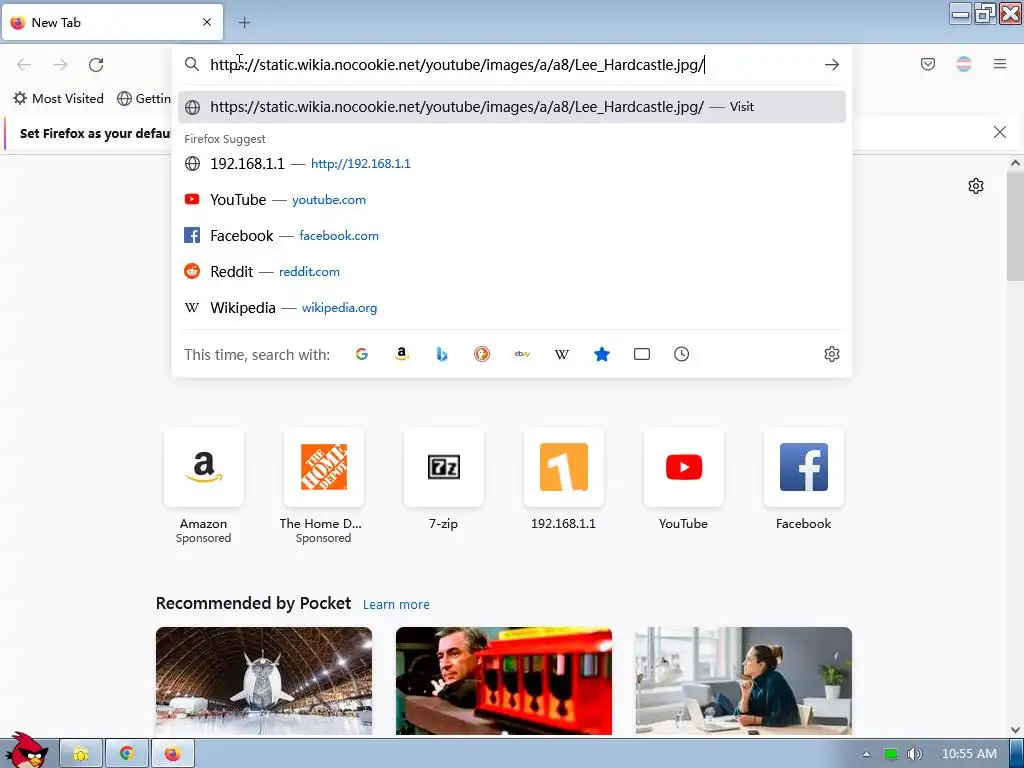Search with Google icon this time
Viewport: 1024px width, 768px height.
click(x=362, y=354)
